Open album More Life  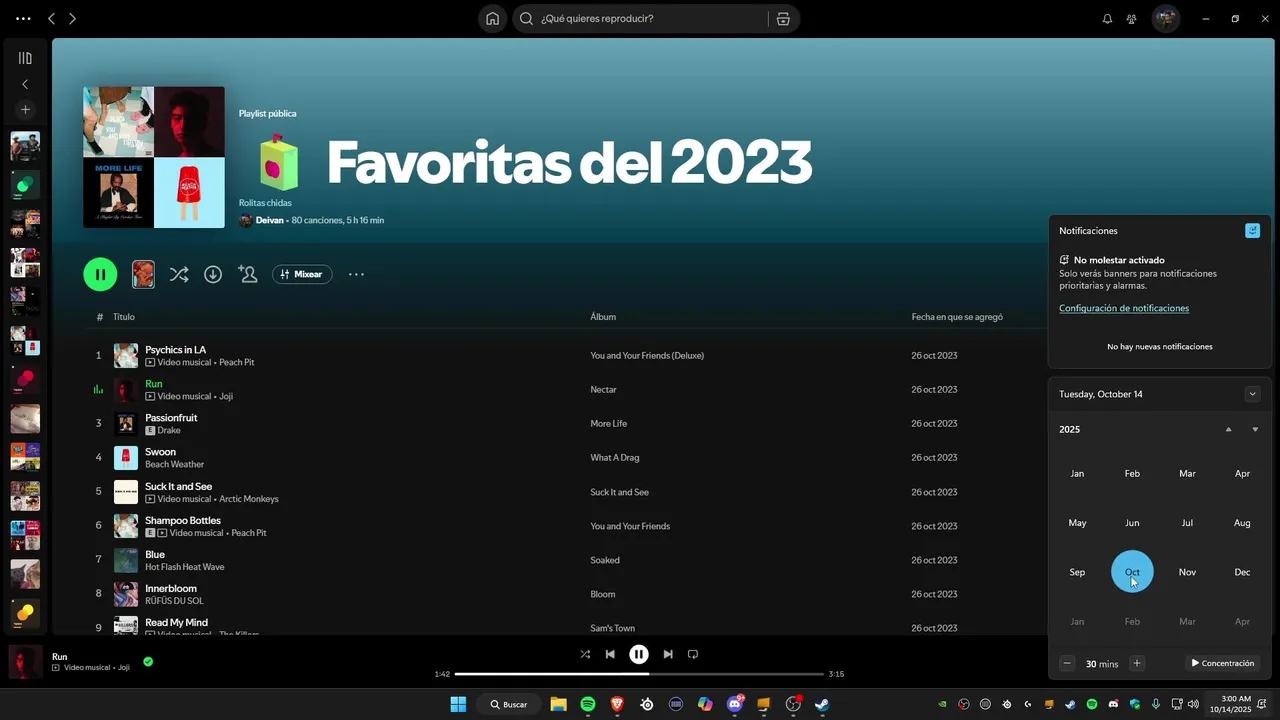pyautogui.click(x=608, y=424)
